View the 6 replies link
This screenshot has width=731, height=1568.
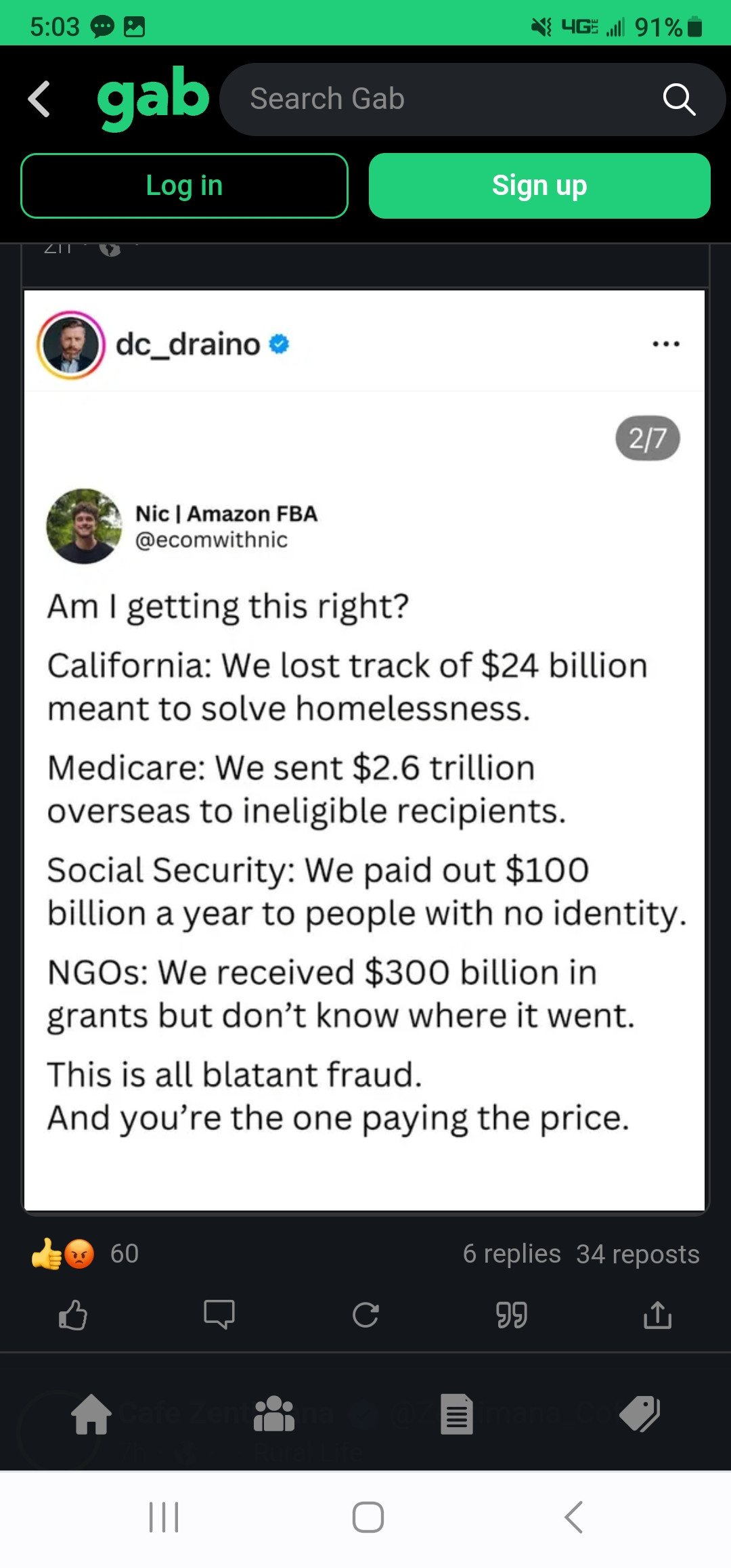click(512, 1254)
